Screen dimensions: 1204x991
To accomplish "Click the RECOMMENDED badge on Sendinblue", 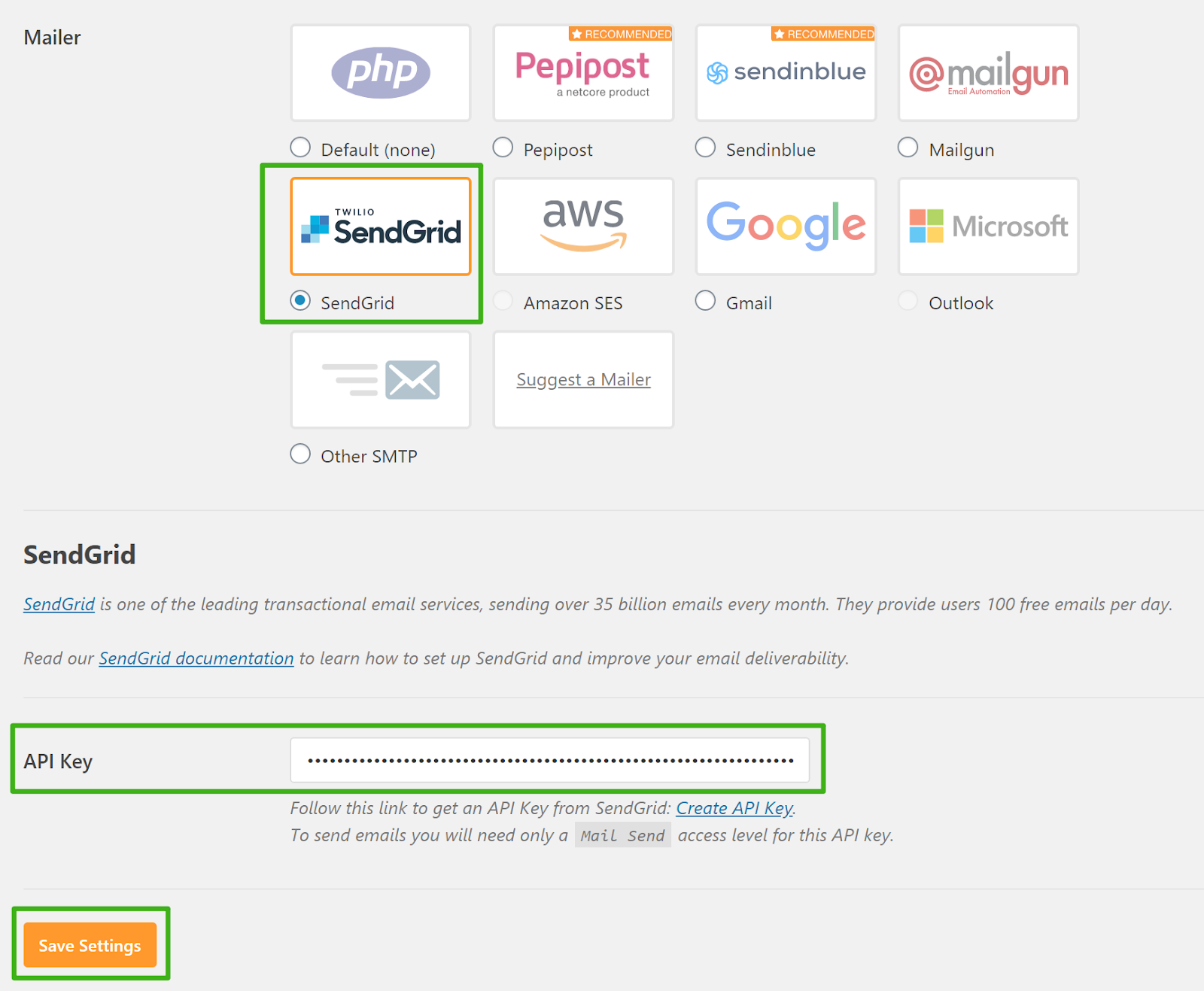I will (x=823, y=34).
